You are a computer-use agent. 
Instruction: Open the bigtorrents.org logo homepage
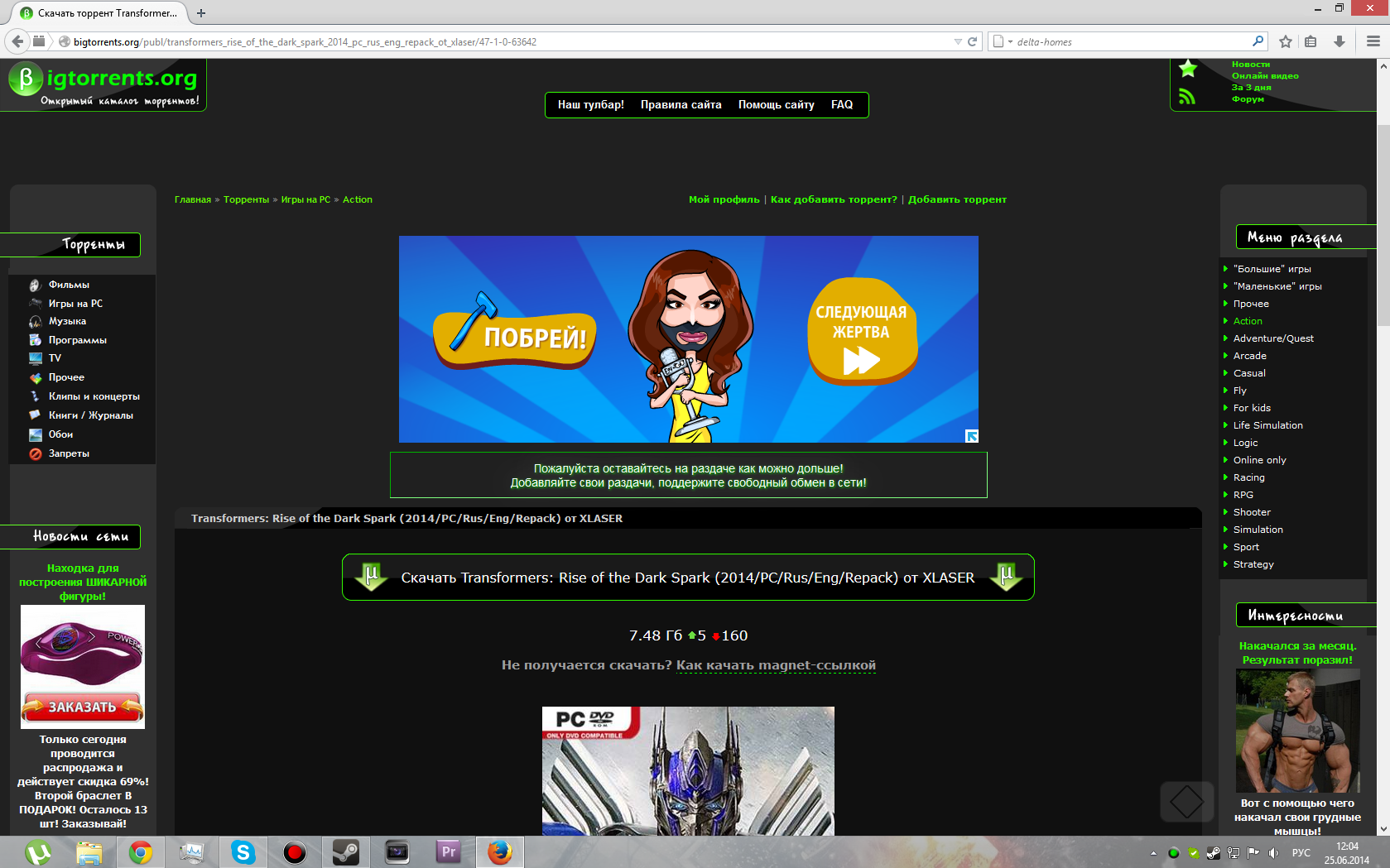[103, 85]
